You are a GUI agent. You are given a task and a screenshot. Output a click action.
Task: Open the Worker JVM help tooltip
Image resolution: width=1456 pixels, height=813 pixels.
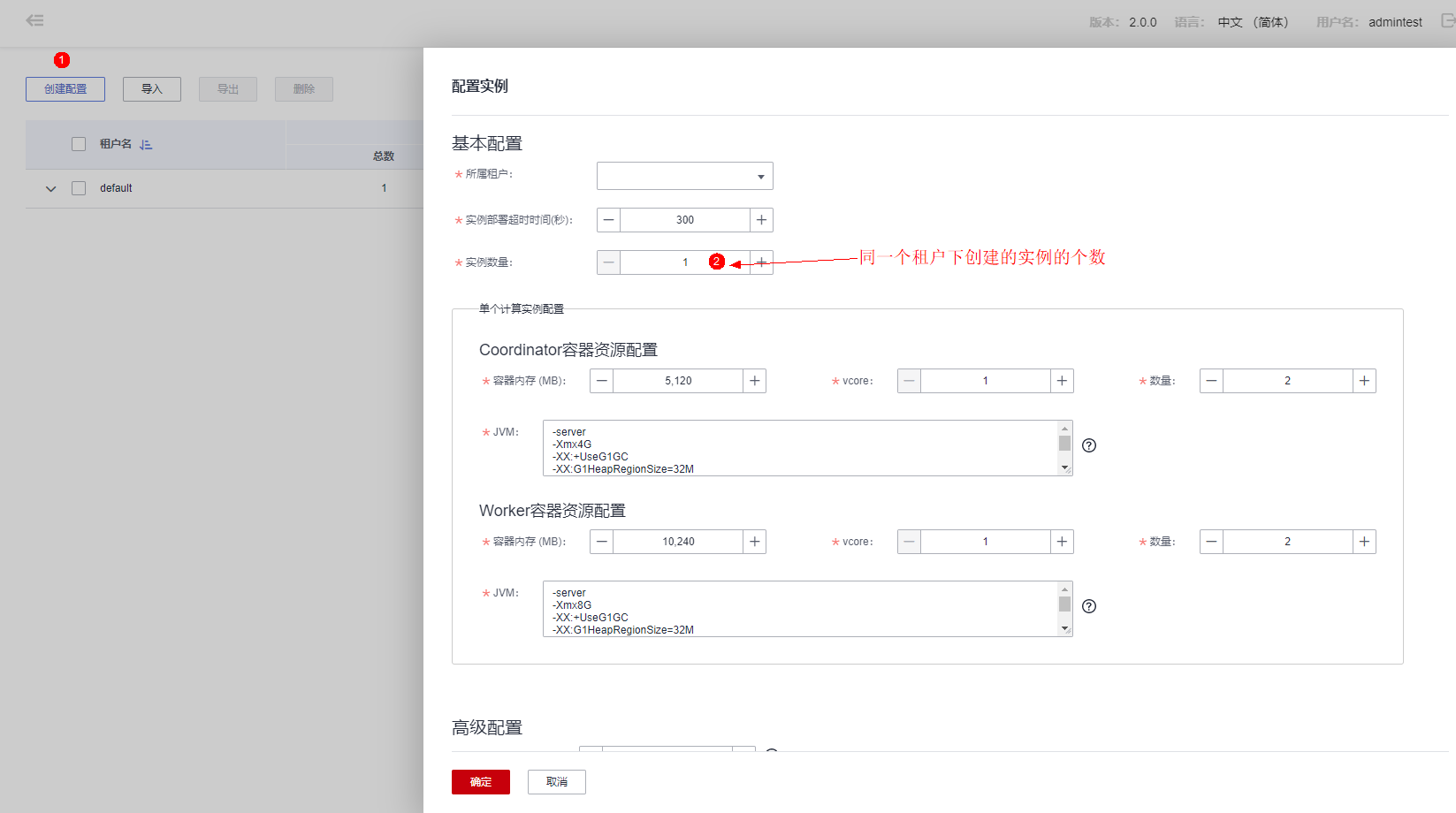point(1089,606)
